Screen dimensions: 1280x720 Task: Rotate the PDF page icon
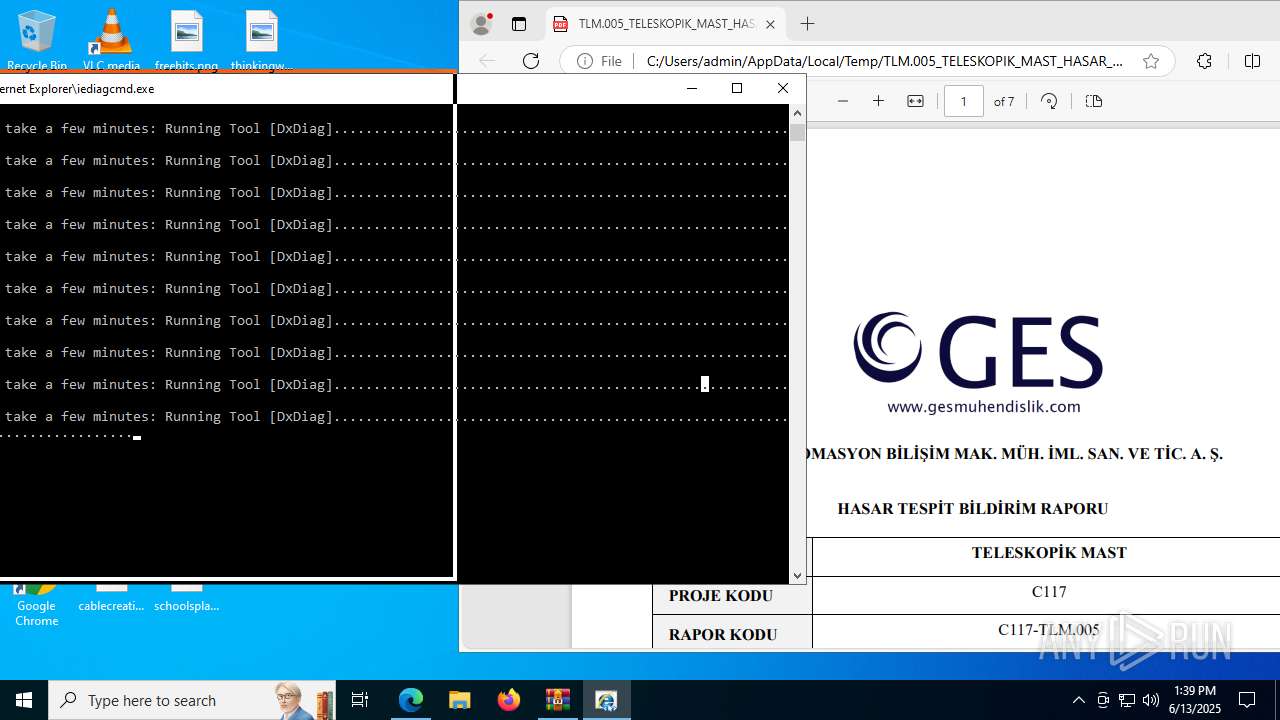pos(1049,101)
